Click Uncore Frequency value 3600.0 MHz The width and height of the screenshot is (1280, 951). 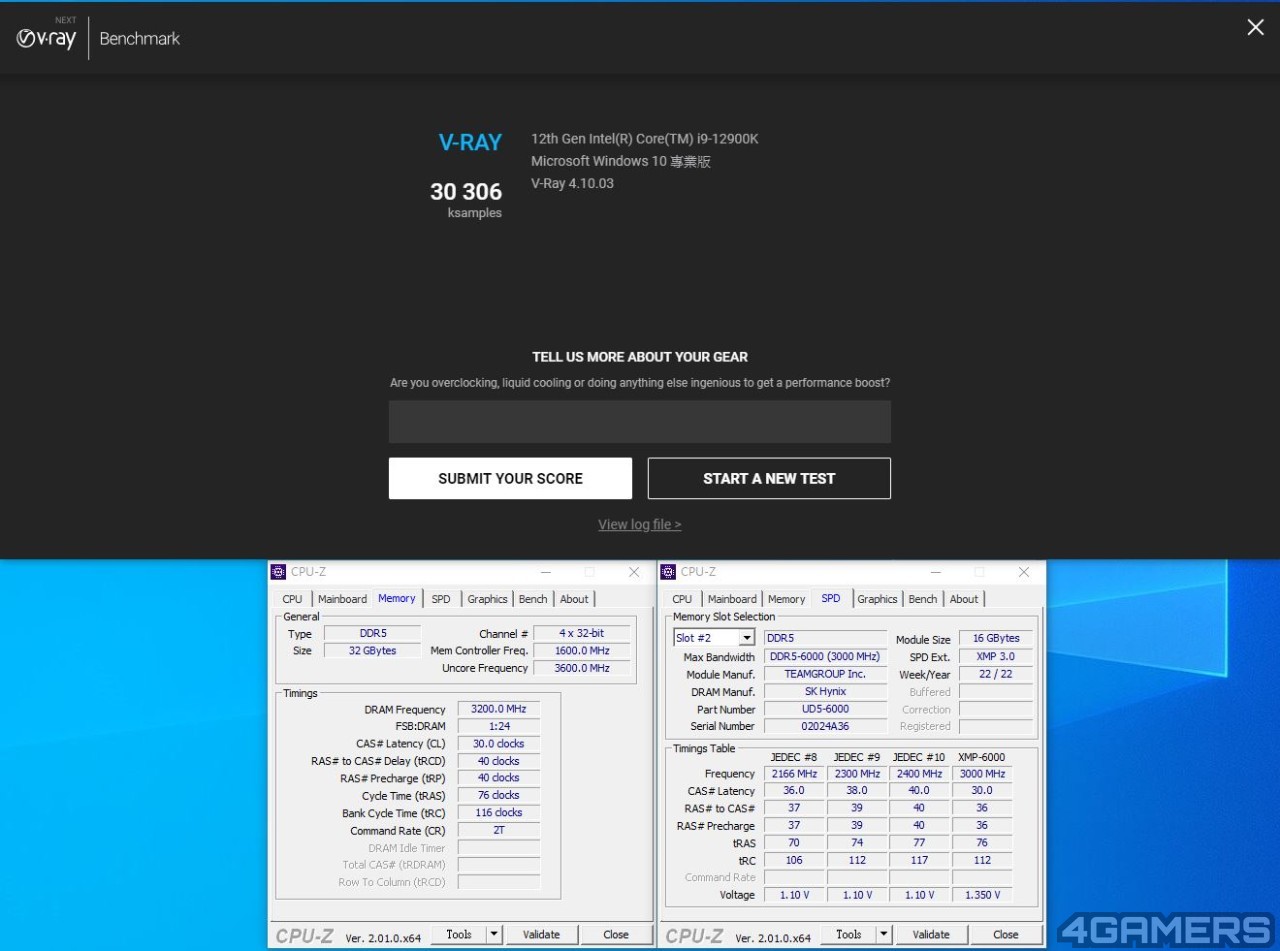[x=583, y=668]
